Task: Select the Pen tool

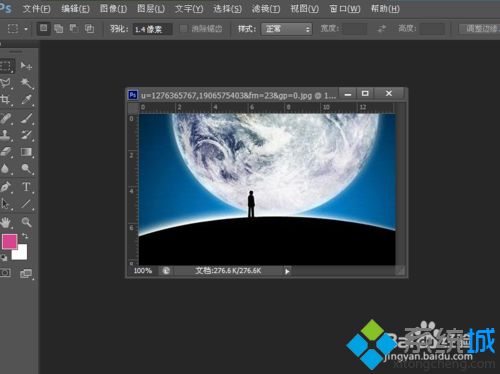Action: (x=5, y=187)
